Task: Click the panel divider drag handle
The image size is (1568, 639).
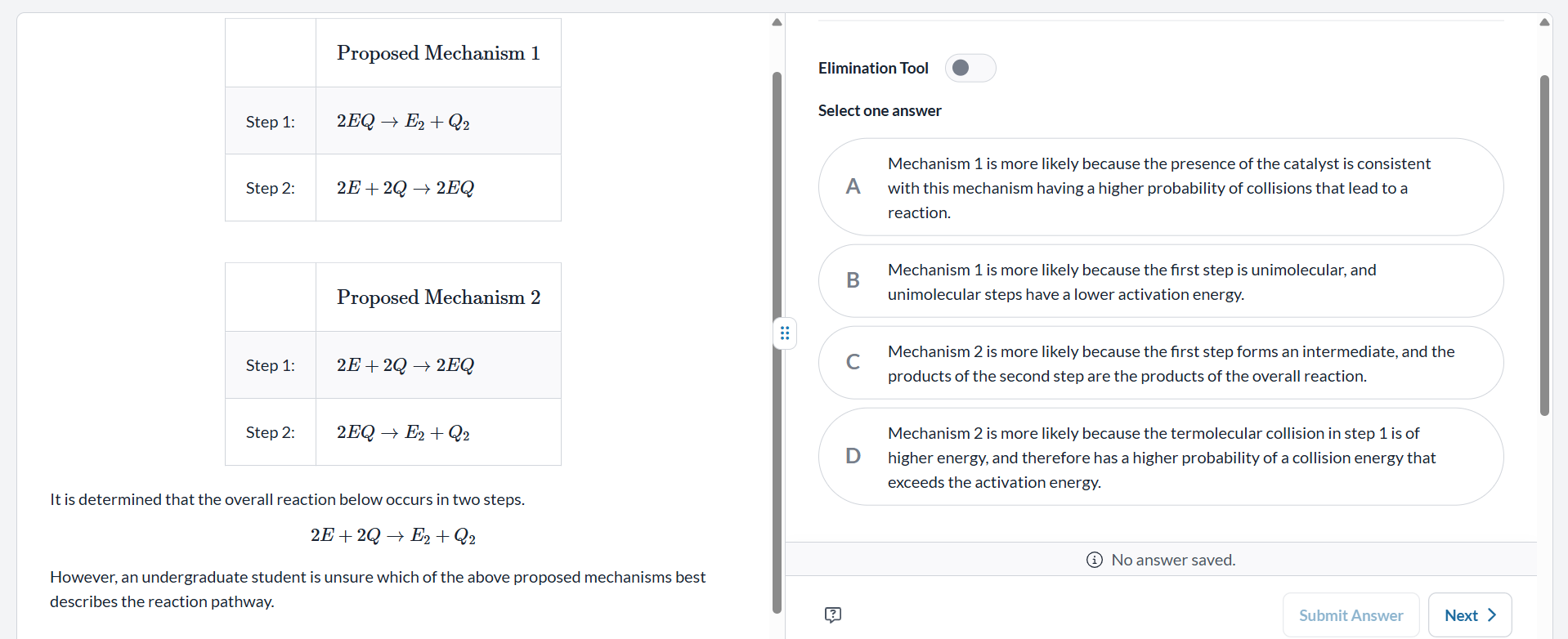Action: (x=785, y=333)
